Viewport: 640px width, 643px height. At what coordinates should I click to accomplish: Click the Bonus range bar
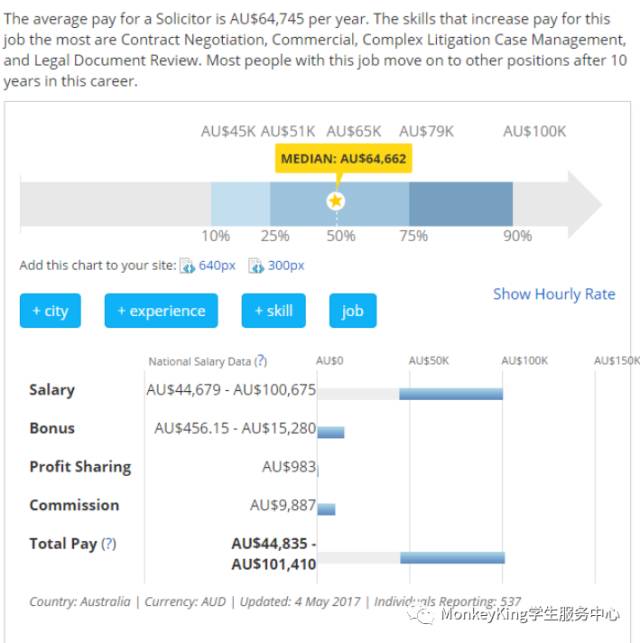(331, 432)
